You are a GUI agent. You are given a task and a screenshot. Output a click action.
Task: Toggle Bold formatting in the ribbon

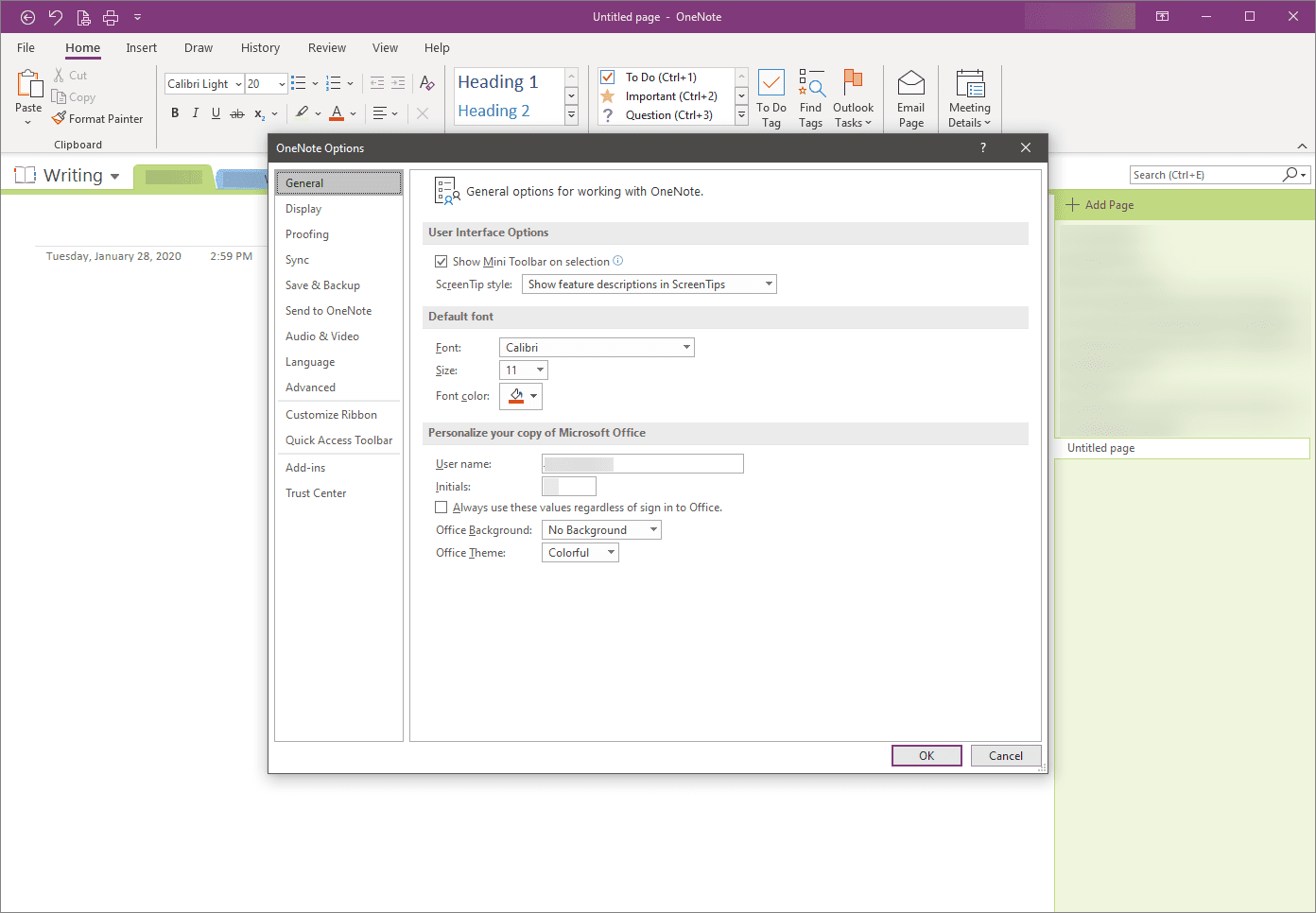pyautogui.click(x=175, y=113)
